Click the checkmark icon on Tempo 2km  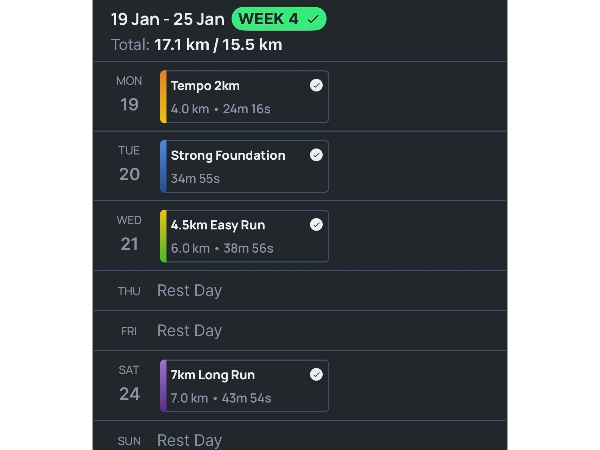(316, 86)
